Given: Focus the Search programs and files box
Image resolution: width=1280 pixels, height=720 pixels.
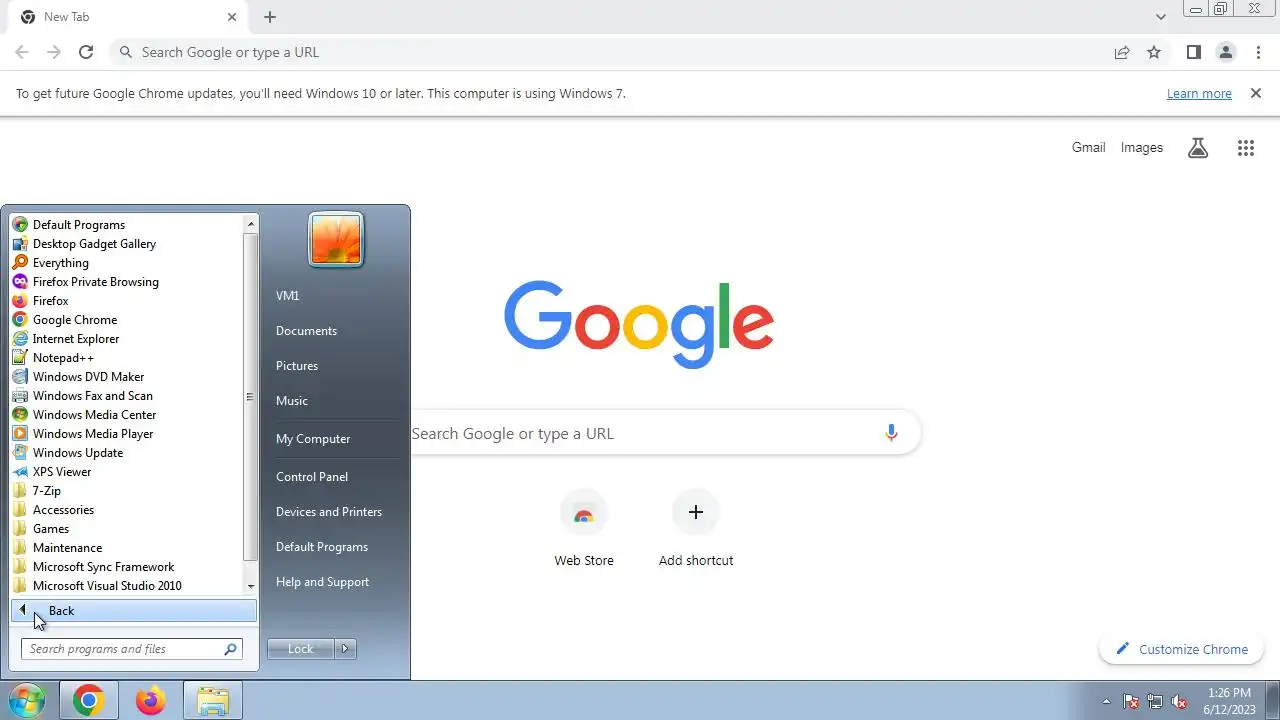Looking at the screenshot, I should [x=132, y=649].
